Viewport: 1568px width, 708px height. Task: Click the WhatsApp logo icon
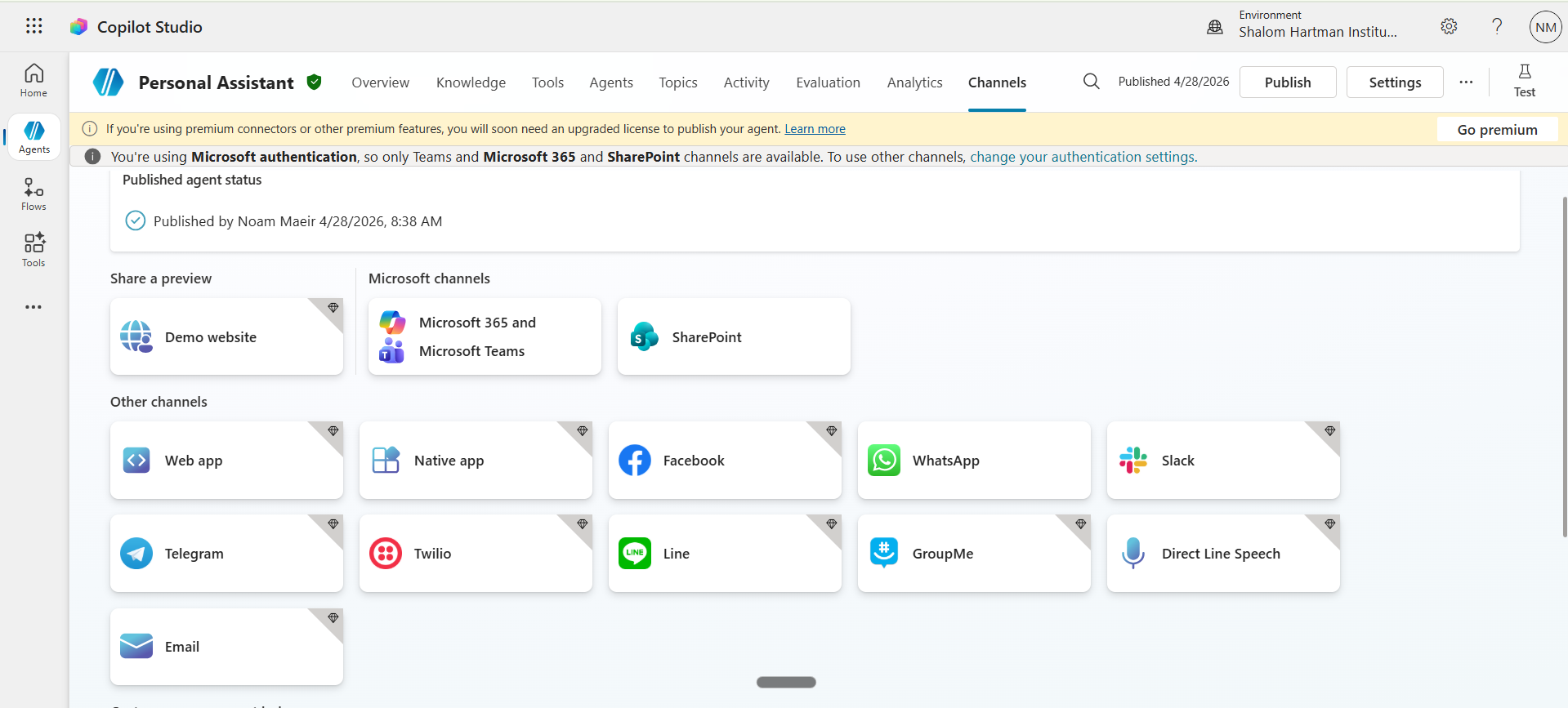(x=884, y=460)
